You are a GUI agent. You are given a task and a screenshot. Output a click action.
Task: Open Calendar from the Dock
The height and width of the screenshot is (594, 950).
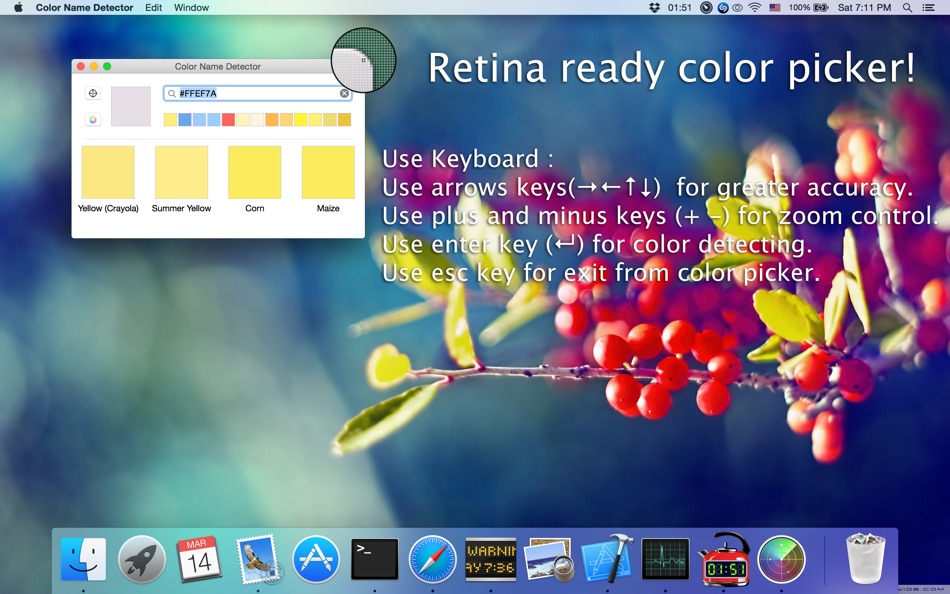point(199,559)
